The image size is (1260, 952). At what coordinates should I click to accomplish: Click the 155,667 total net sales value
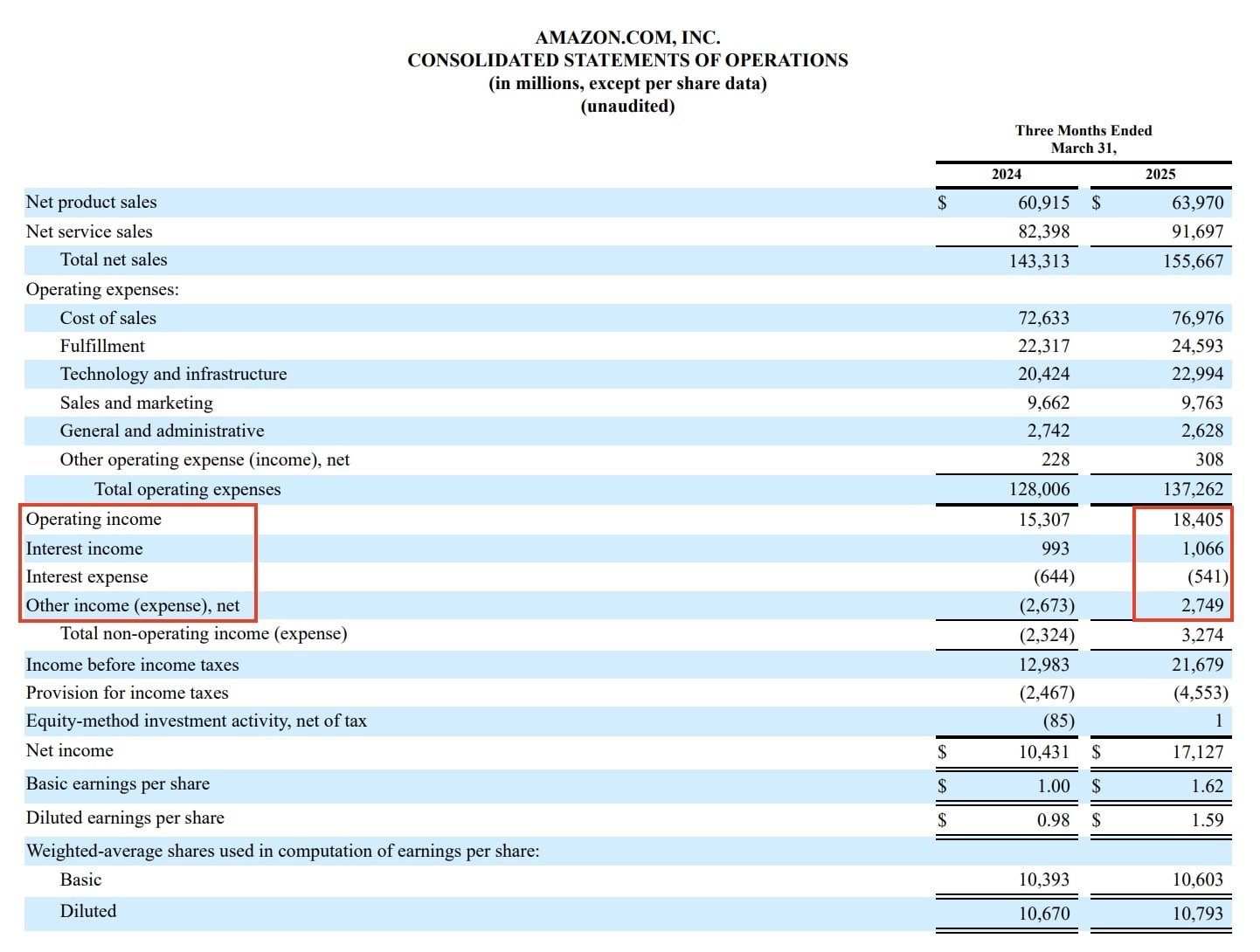click(x=1193, y=261)
